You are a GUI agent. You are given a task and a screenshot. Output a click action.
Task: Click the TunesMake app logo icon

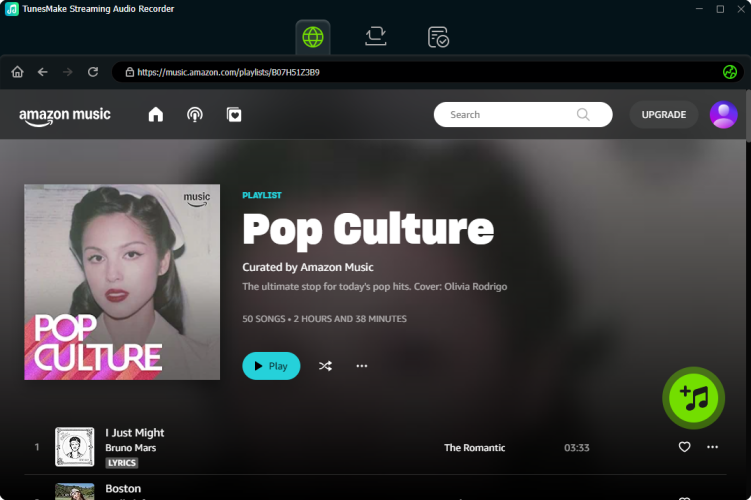[x=11, y=9]
